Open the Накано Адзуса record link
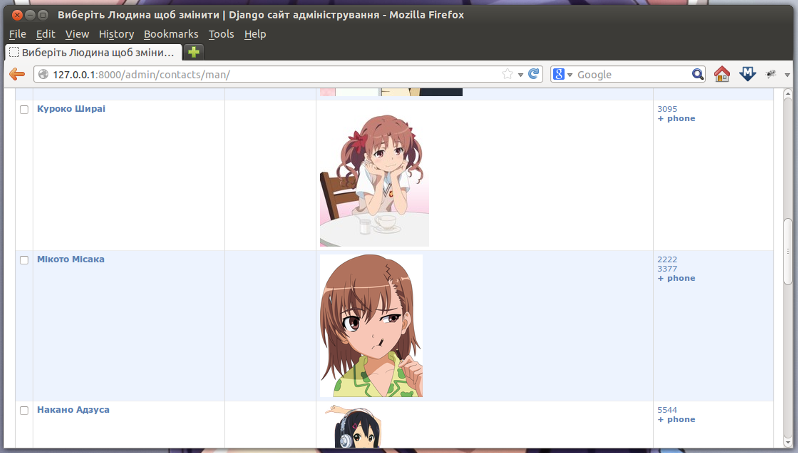The image size is (798, 453). pyautogui.click(x=73, y=410)
